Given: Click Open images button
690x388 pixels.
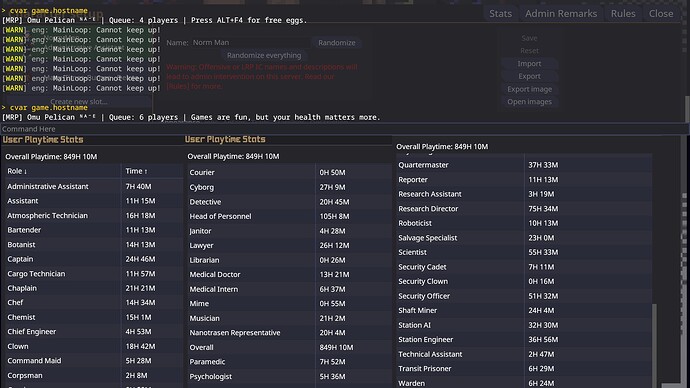Looking at the screenshot, I should pos(529,102).
